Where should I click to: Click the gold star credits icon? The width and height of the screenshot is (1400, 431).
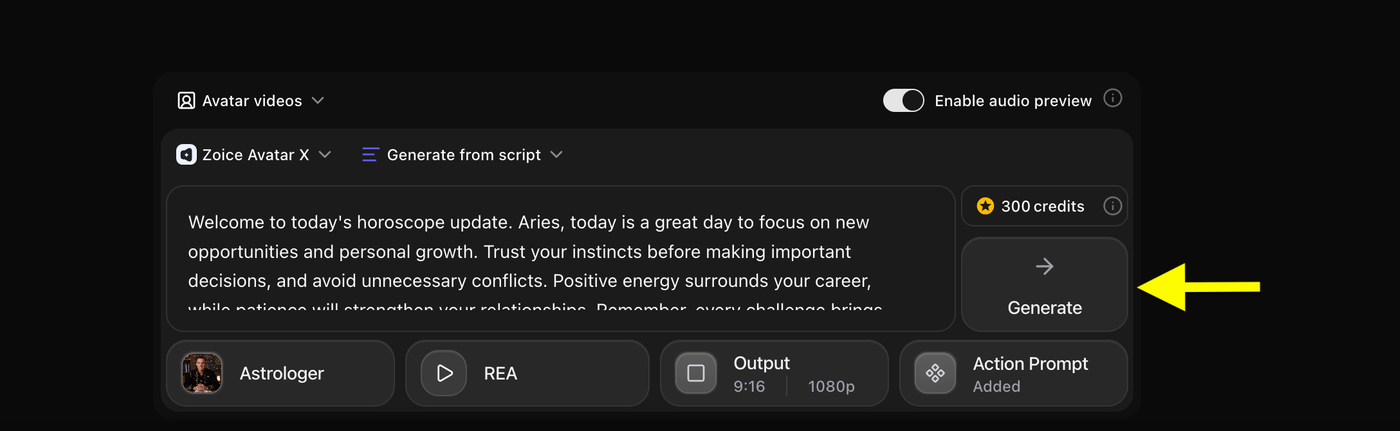[x=985, y=206]
